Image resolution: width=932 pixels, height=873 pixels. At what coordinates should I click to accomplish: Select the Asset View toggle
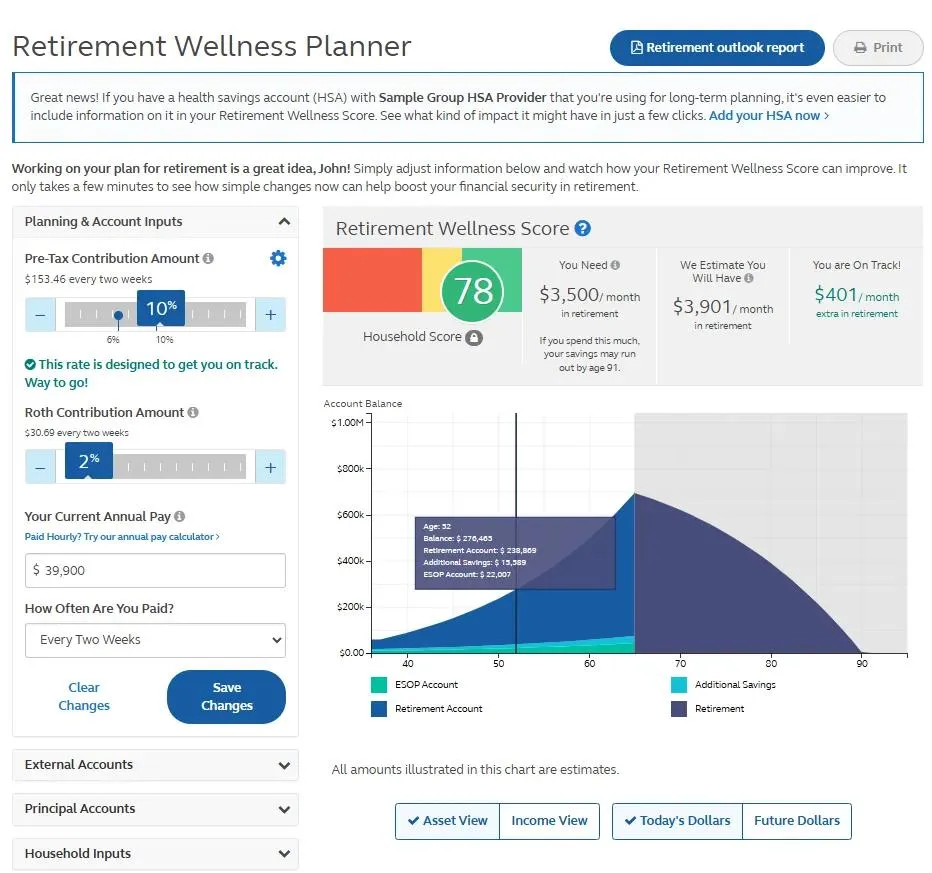[447, 821]
